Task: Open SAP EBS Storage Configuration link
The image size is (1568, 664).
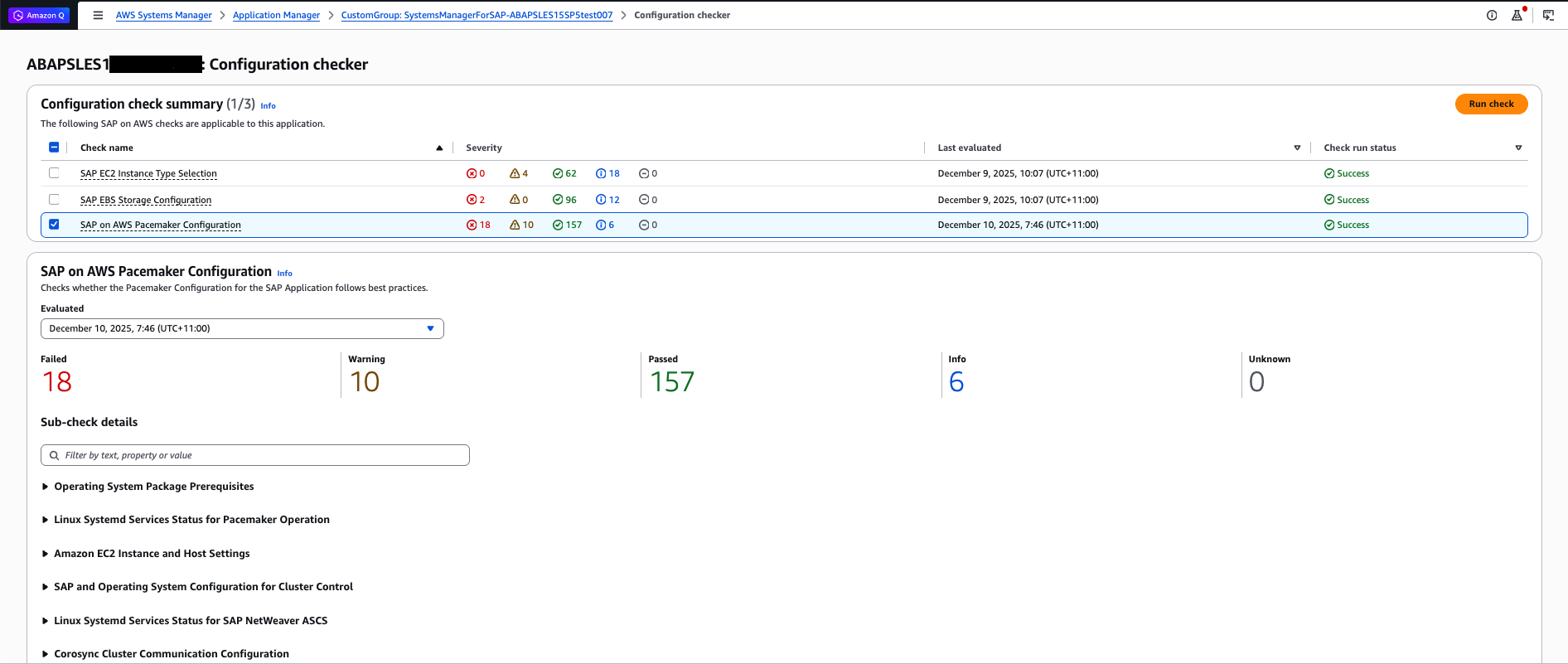Action: [146, 200]
